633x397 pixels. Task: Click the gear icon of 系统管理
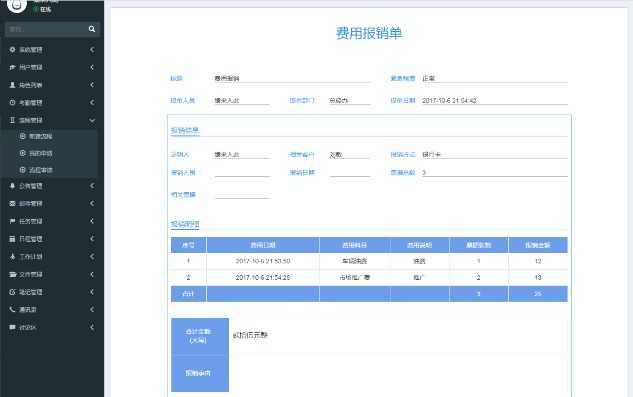pyautogui.click(x=13, y=50)
